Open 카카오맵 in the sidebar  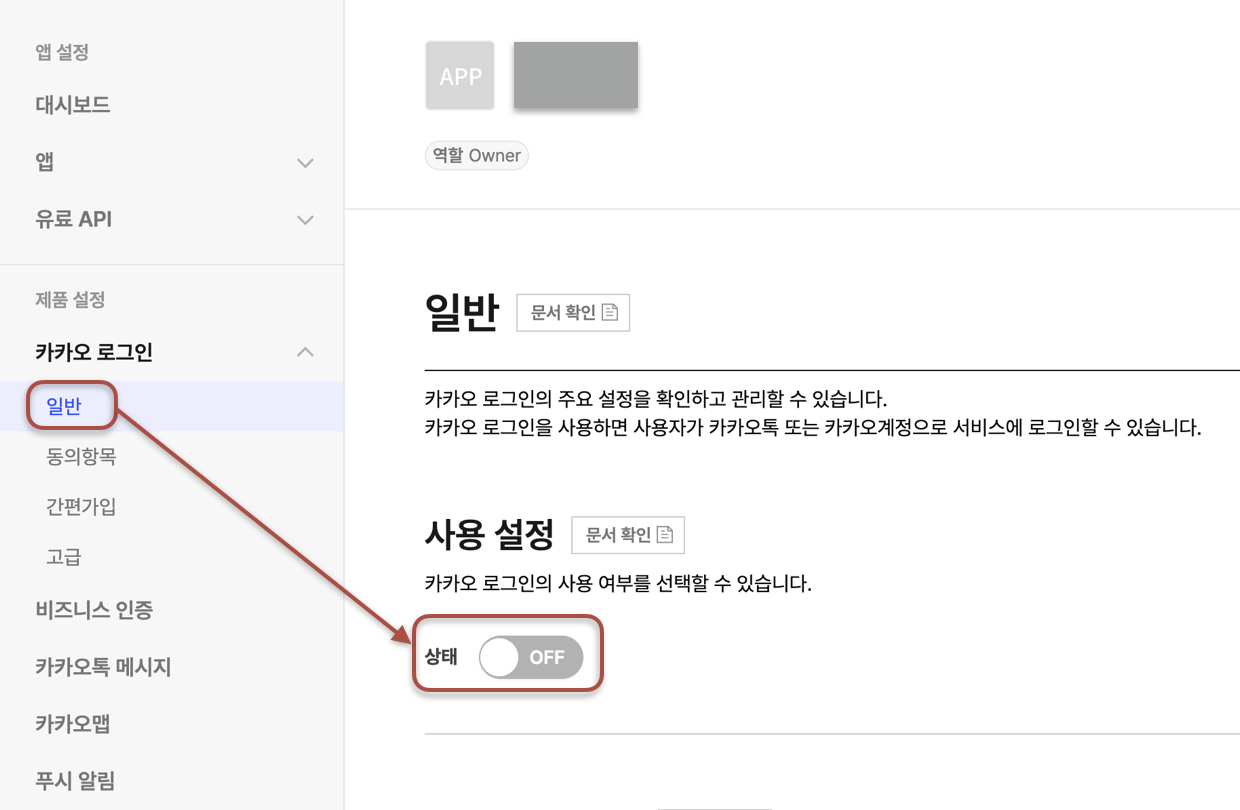click(73, 724)
